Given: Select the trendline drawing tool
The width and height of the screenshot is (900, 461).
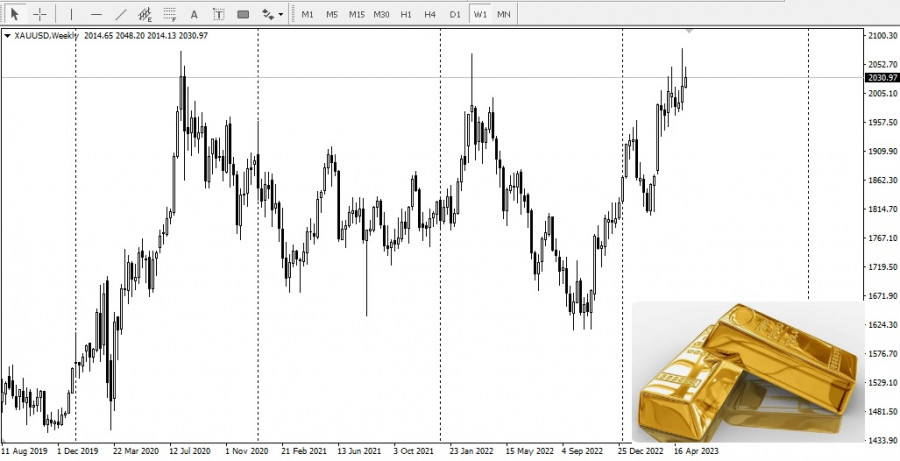Looking at the screenshot, I should (x=121, y=14).
